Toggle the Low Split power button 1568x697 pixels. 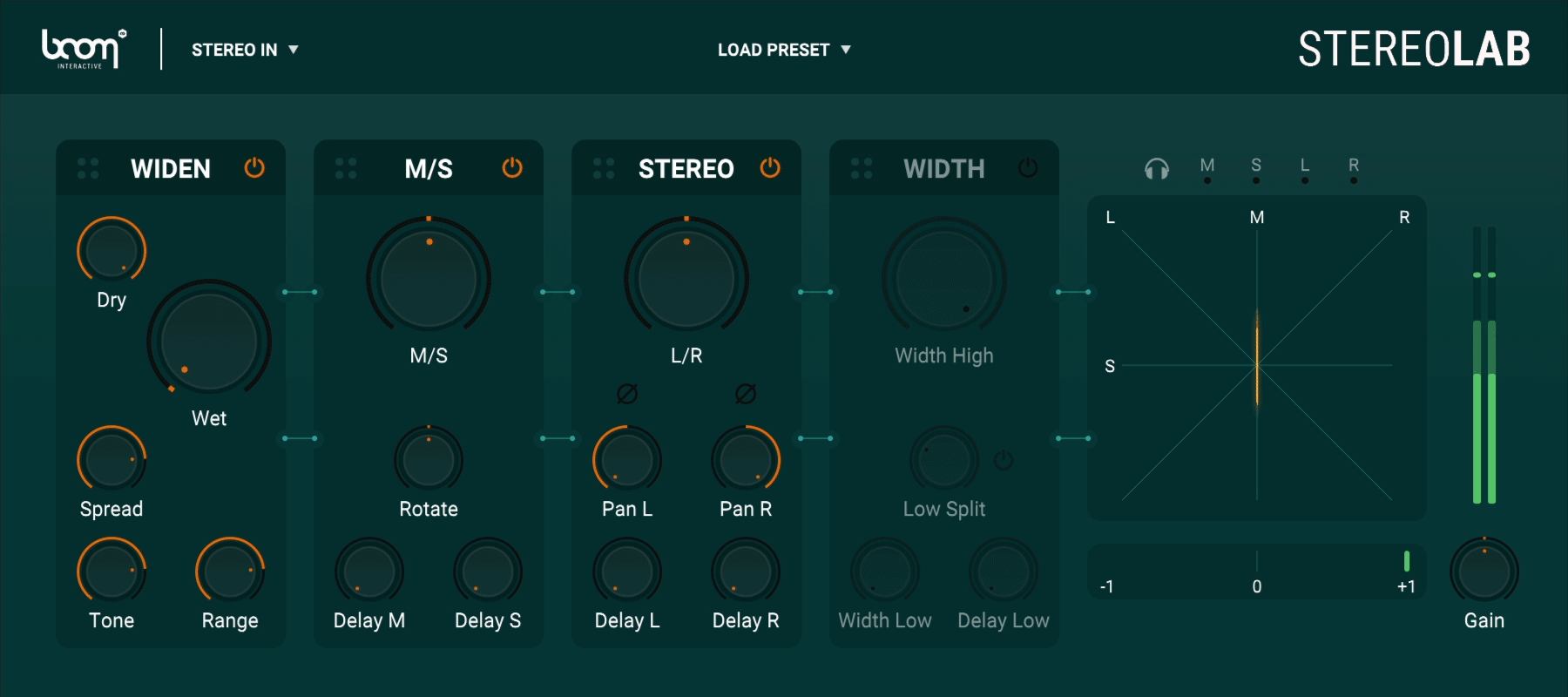coord(1004,460)
